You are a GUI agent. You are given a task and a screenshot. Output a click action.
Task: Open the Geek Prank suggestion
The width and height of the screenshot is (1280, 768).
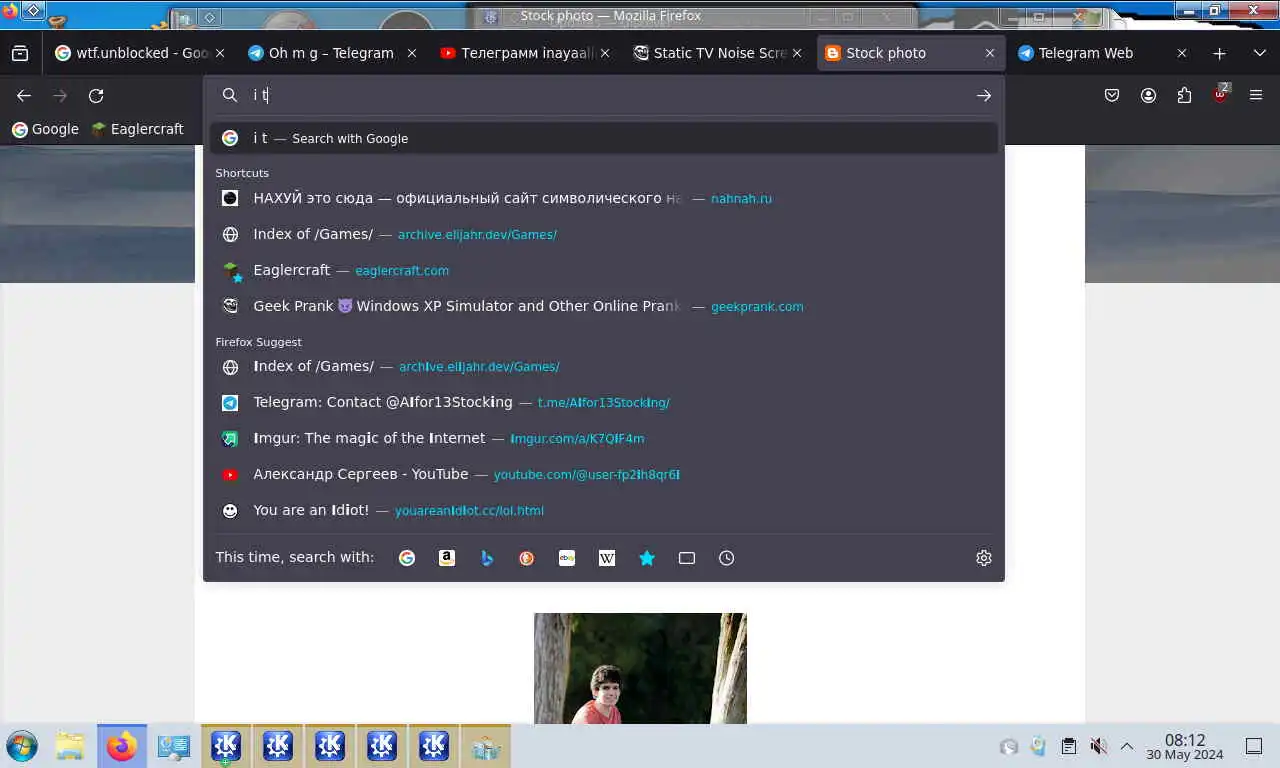pyautogui.click(x=604, y=306)
